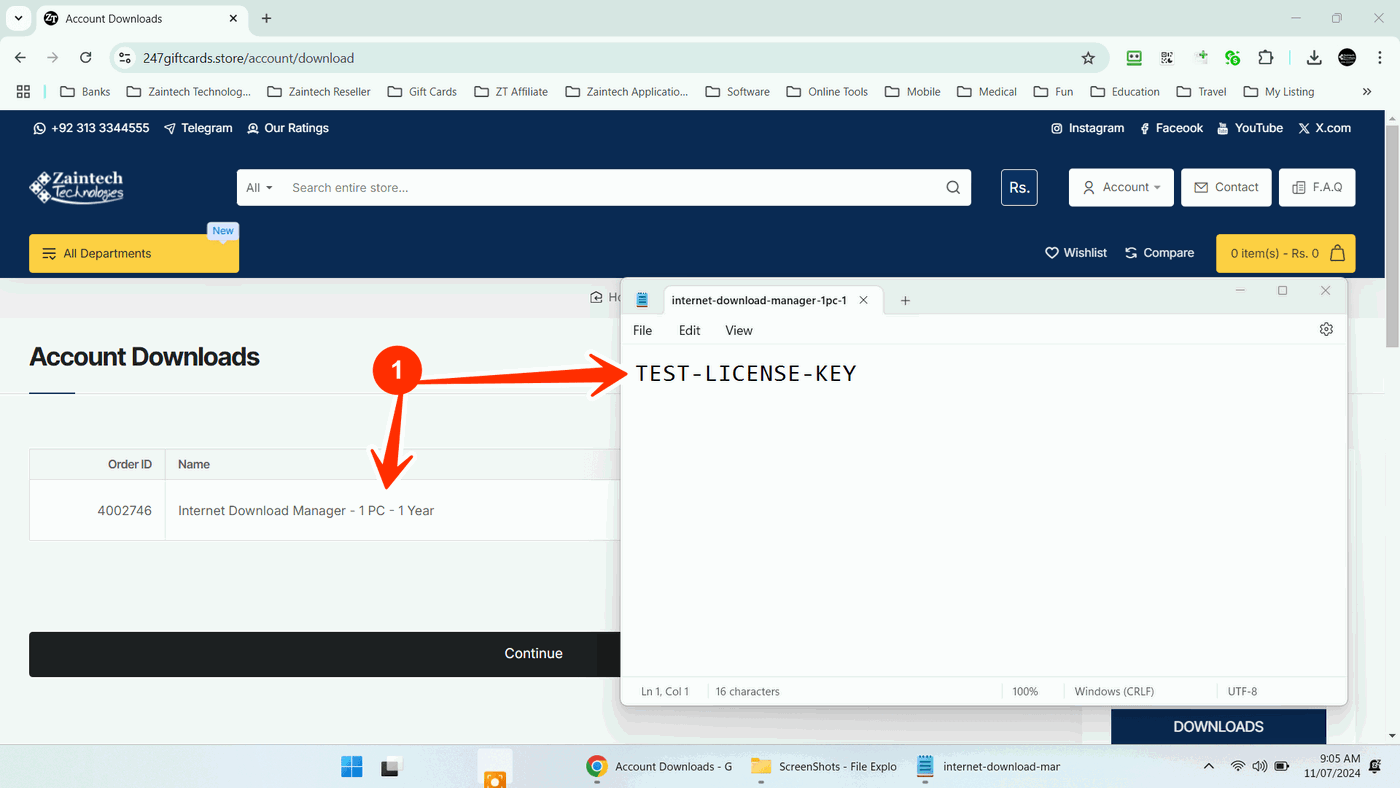The height and width of the screenshot is (788, 1400).
Task: Open the volume control in the system tray
Action: click(x=1259, y=767)
